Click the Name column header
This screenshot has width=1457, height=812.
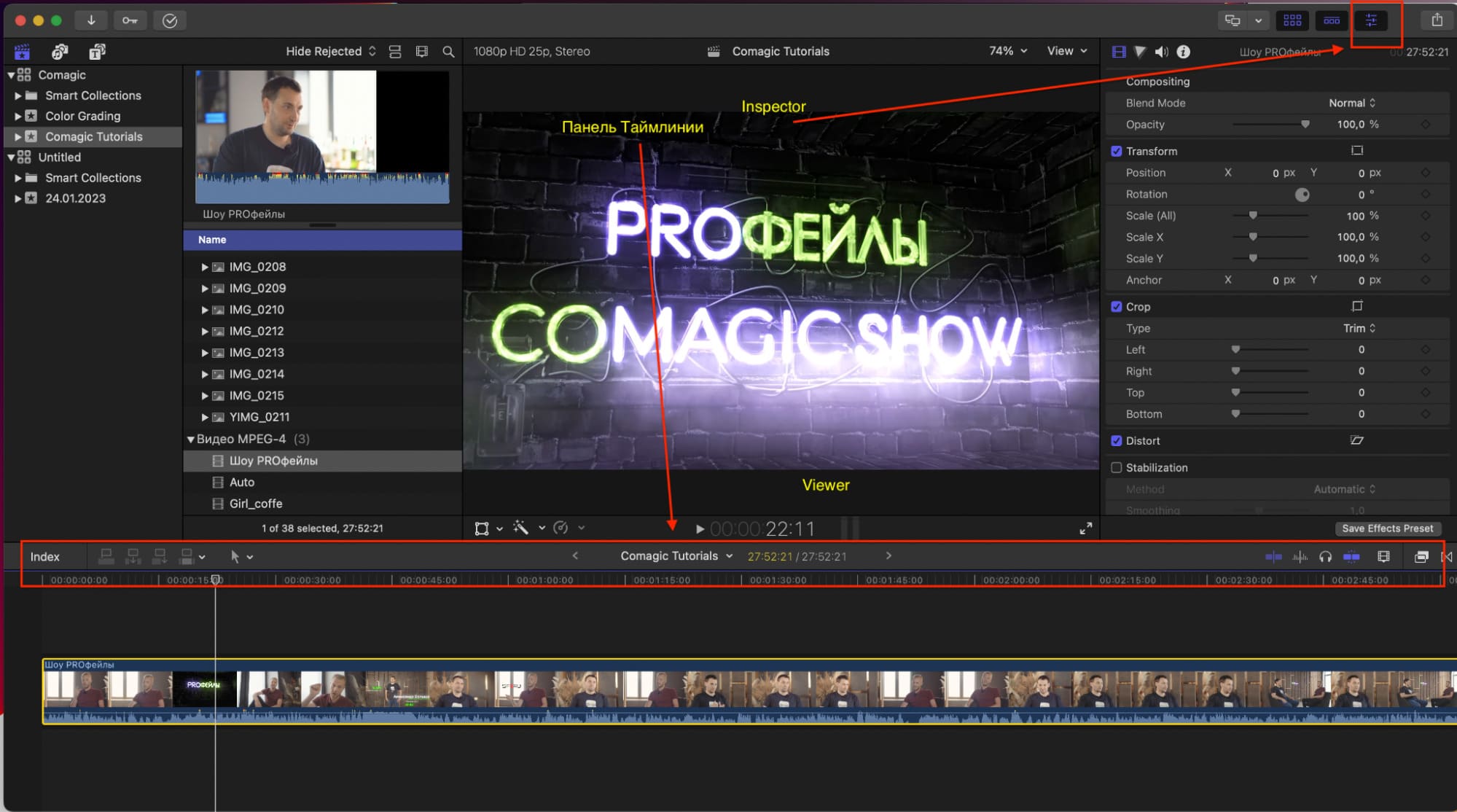pyautogui.click(x=322, y=240)
